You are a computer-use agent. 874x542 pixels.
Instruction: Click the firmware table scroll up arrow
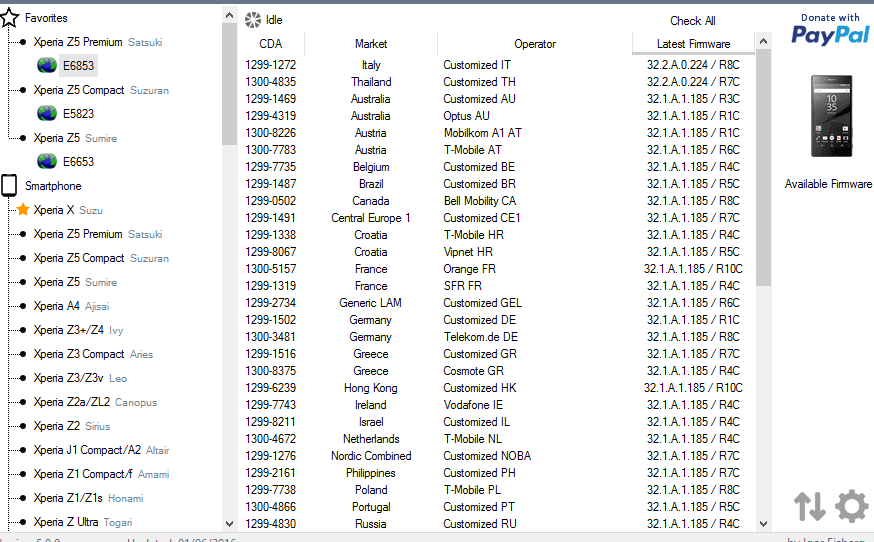[x=764, y=41]
